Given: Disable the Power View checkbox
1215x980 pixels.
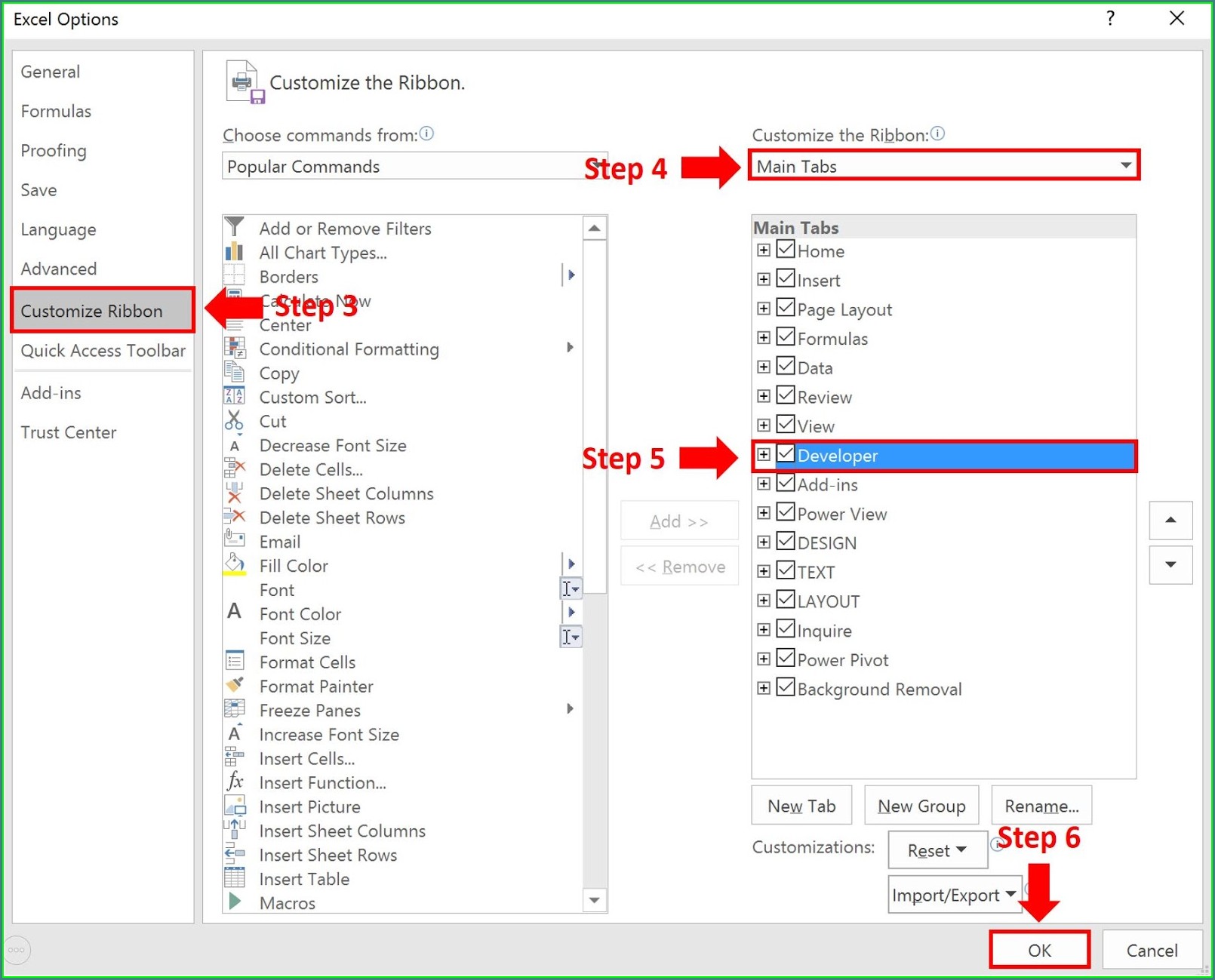Looking at the screenshot, I should tap(786, 512).
